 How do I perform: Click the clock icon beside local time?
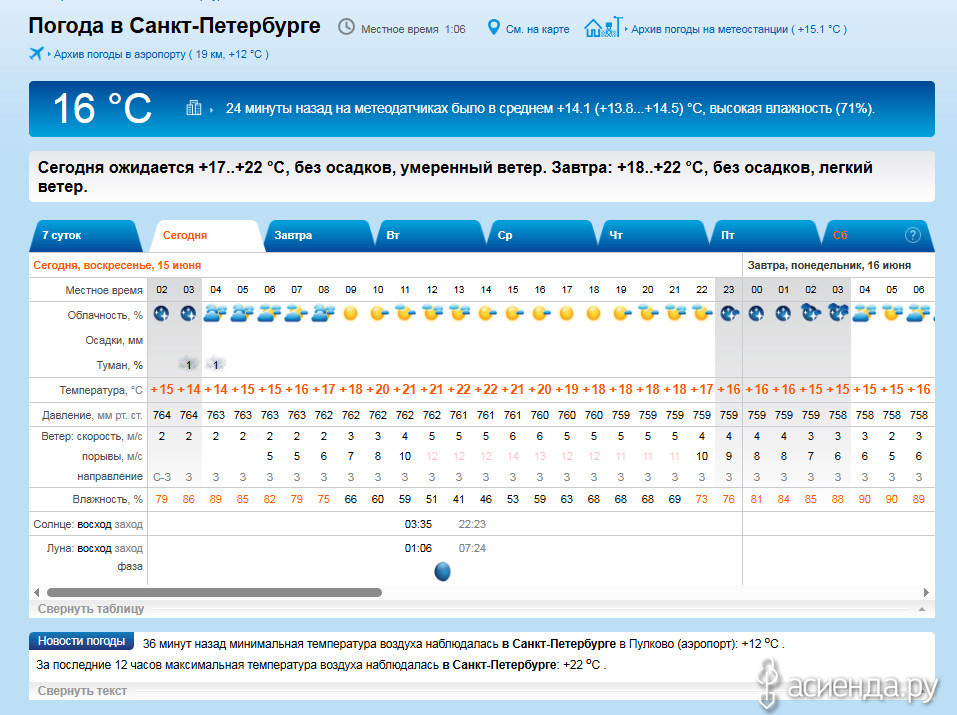pyautogui.click(x=346, y=27)
